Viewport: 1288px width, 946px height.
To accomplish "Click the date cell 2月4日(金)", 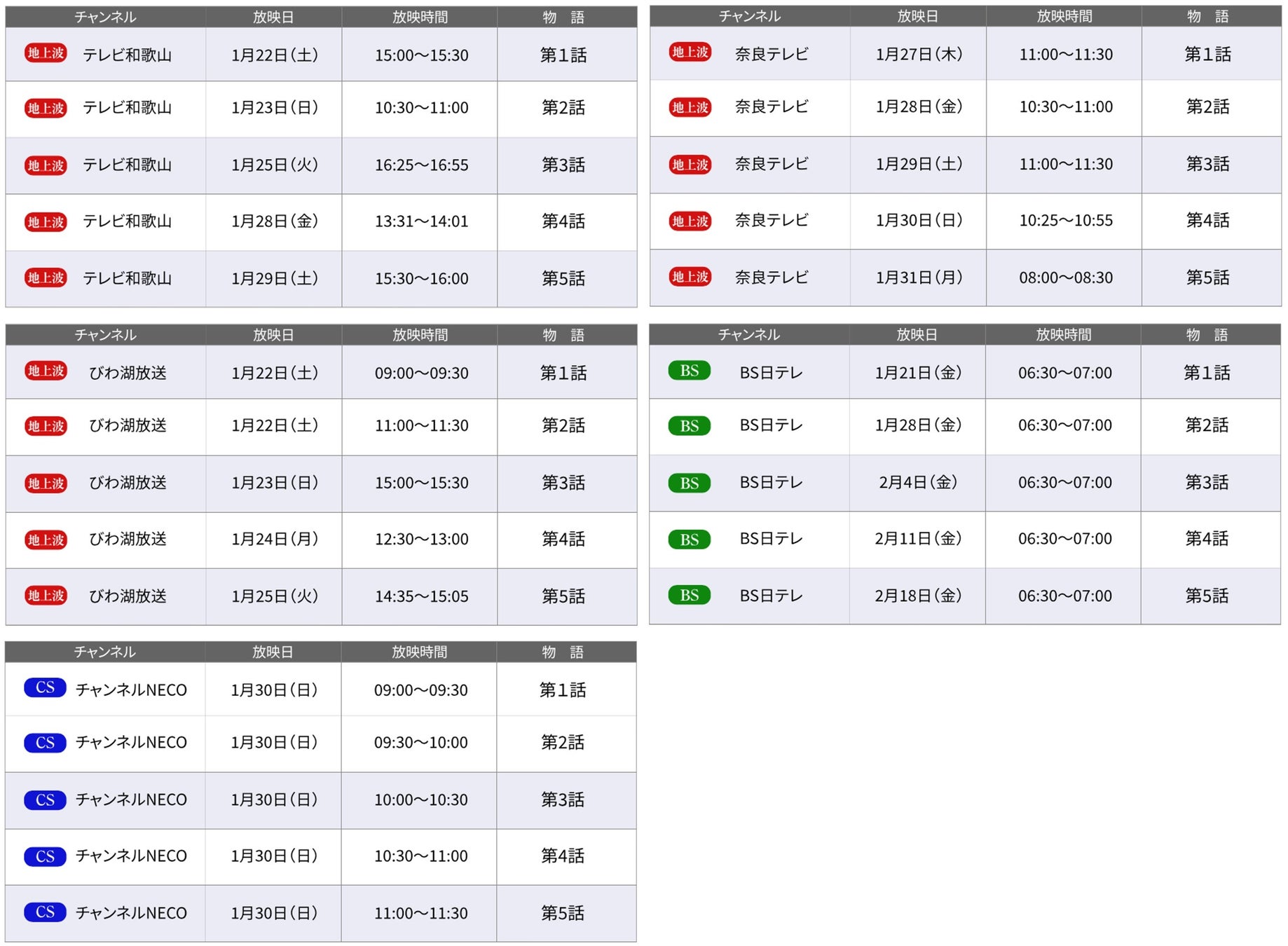I will (x=918, y=482).
